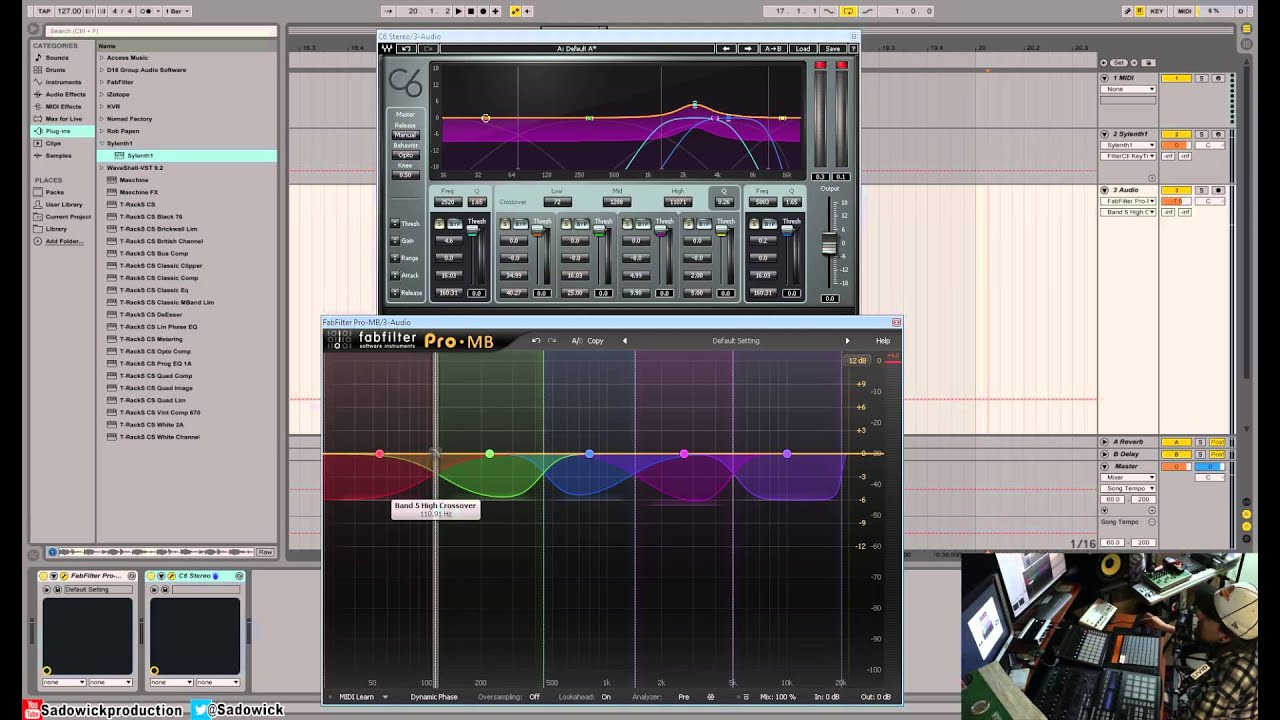Click the Load button in C6
This screenshot has height=720, width=1280.
click(802, 48)
